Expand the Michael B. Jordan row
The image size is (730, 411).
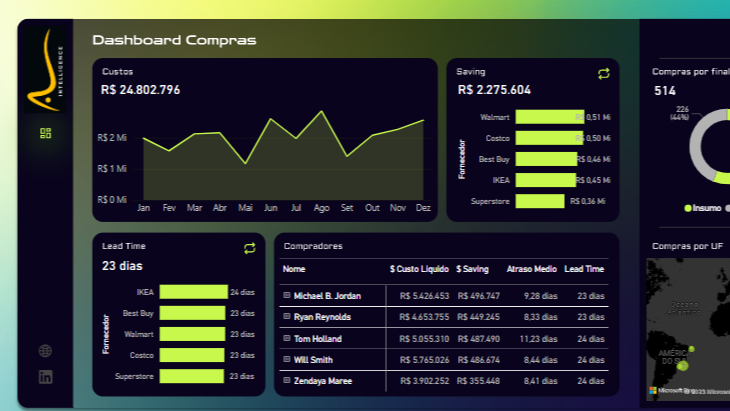point(287,296)
